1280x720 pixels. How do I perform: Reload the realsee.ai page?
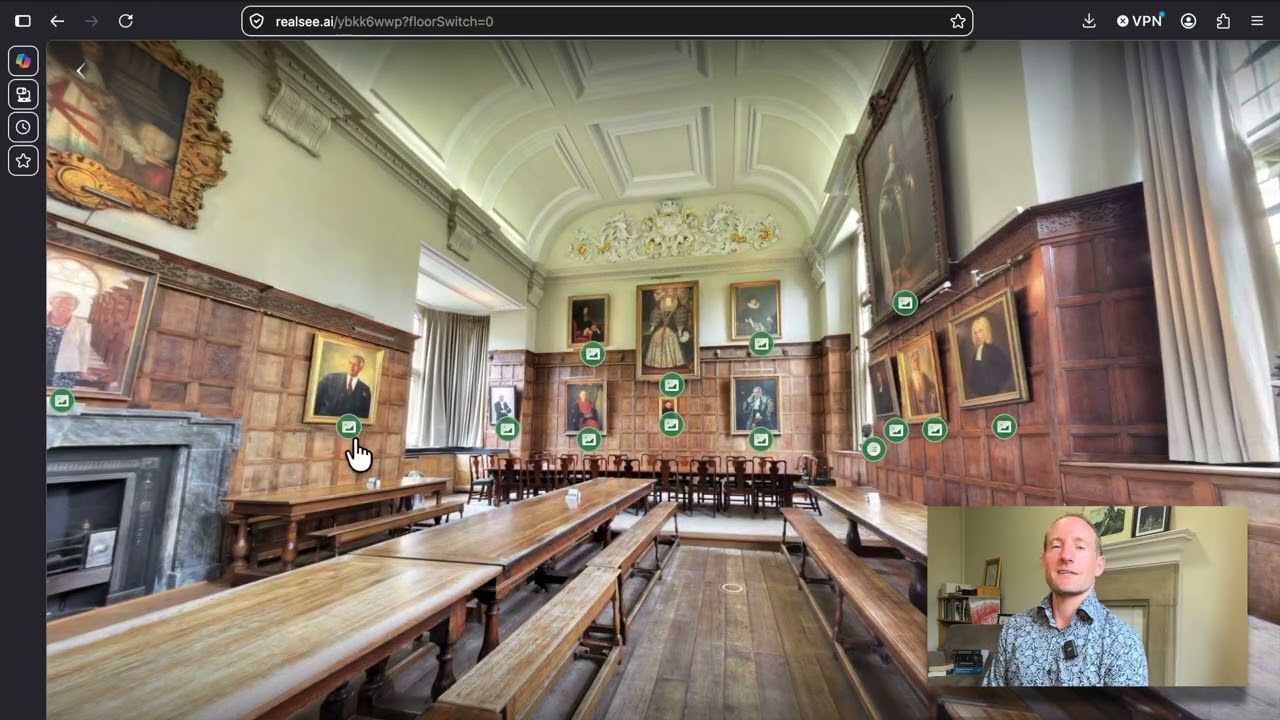coord(126,21)
